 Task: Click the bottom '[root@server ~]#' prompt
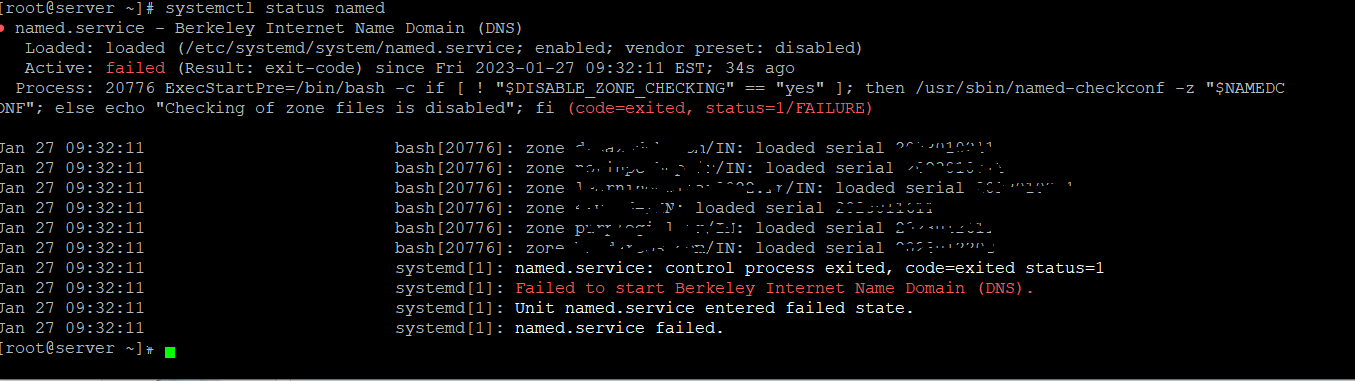(x=77, y=348)
